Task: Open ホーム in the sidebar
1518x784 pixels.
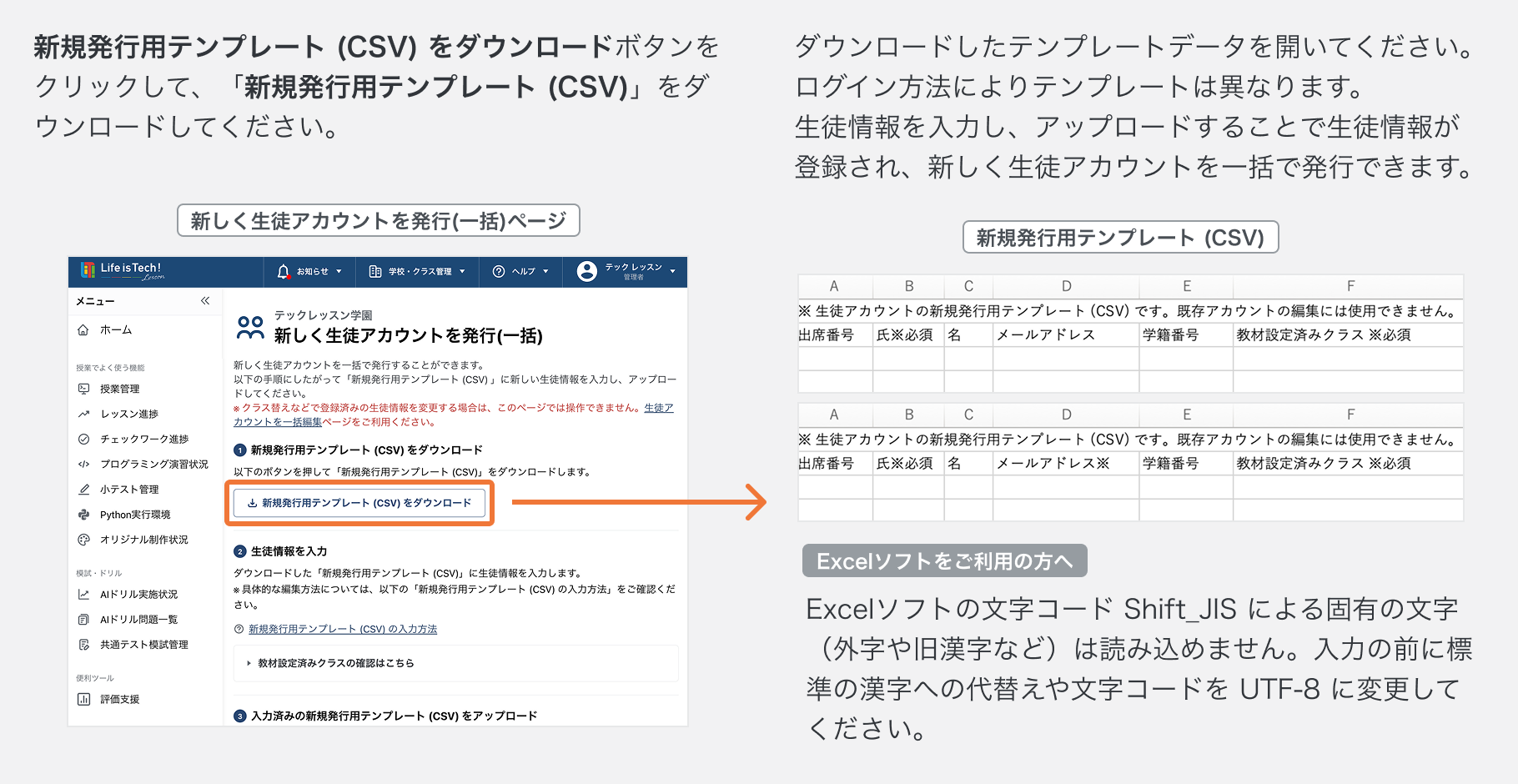Action: coord(116,329)
